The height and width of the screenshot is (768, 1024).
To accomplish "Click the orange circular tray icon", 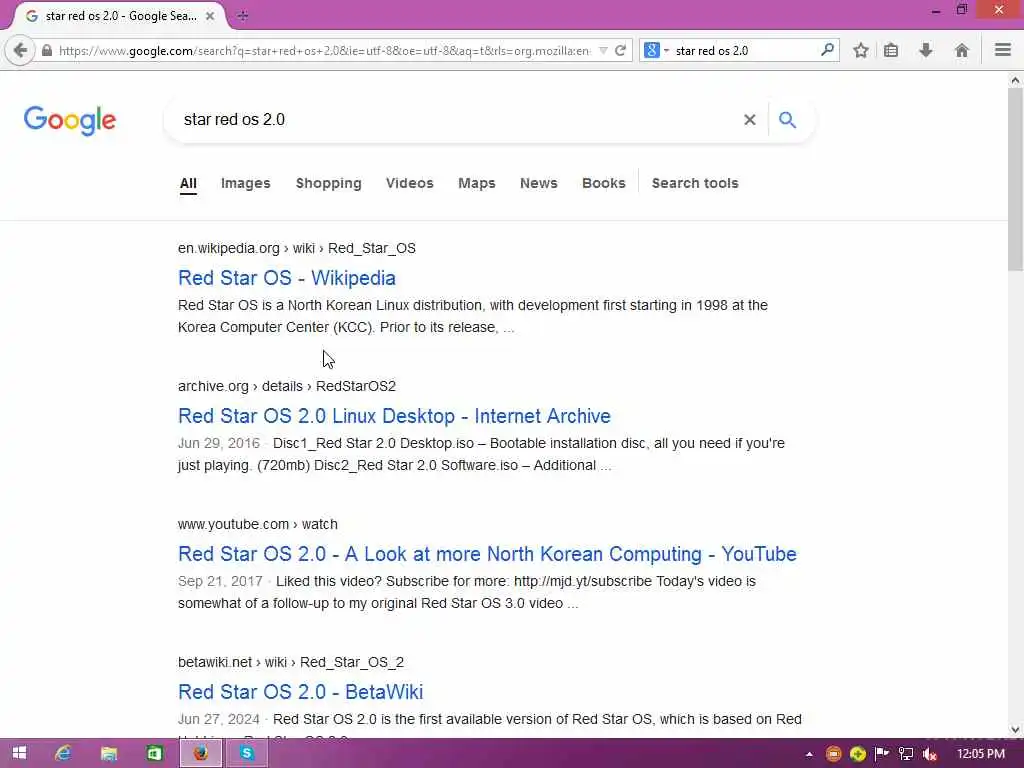I will click(833, 754).
